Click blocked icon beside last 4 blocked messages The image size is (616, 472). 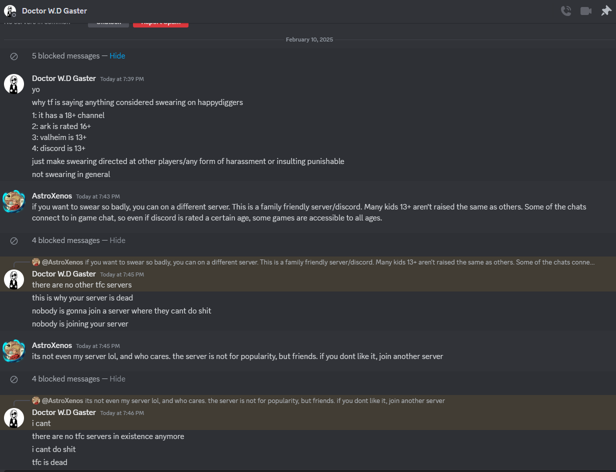(14, 379)
